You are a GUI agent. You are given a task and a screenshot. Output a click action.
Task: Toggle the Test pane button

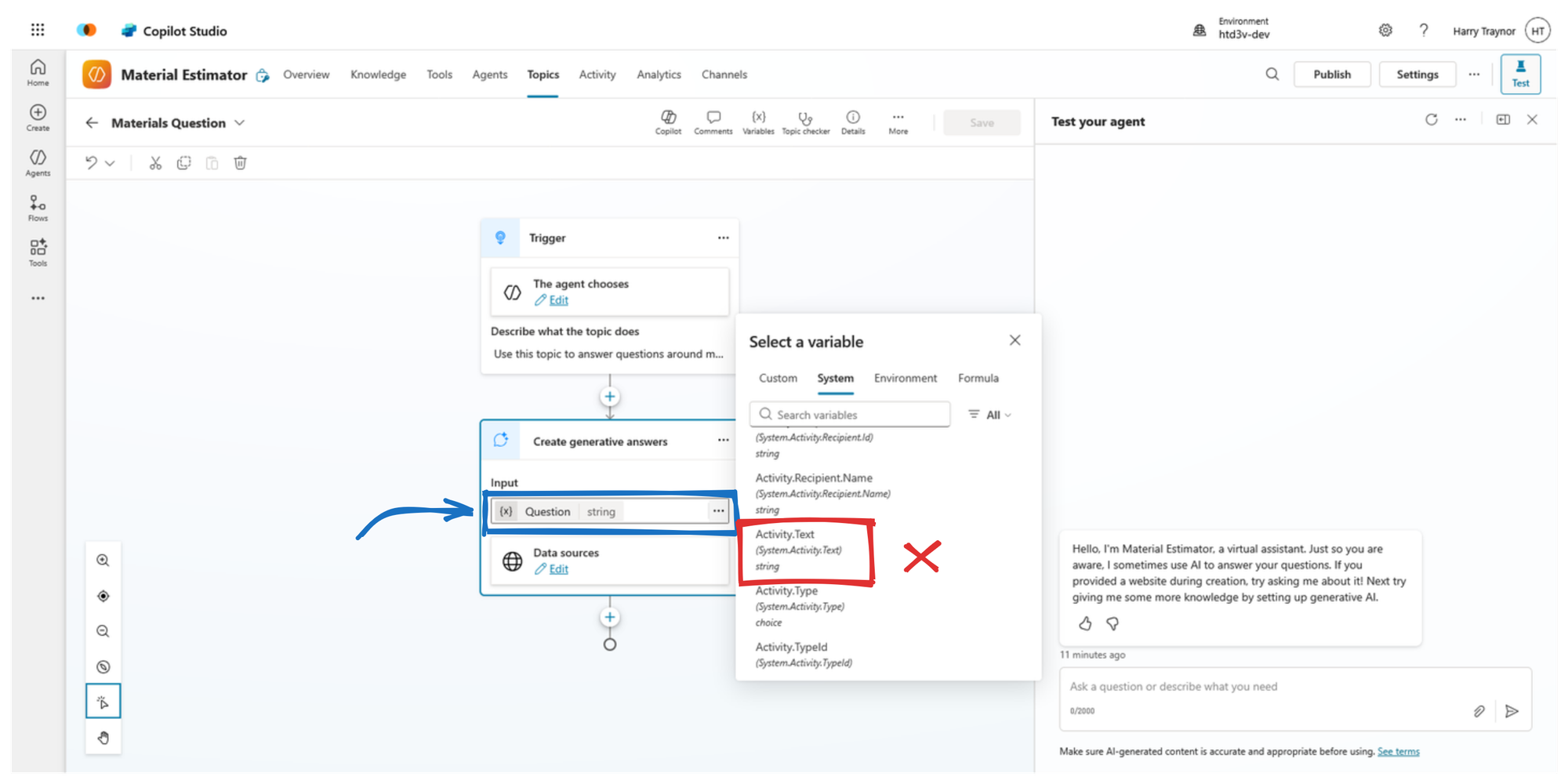click(1520, 74)
